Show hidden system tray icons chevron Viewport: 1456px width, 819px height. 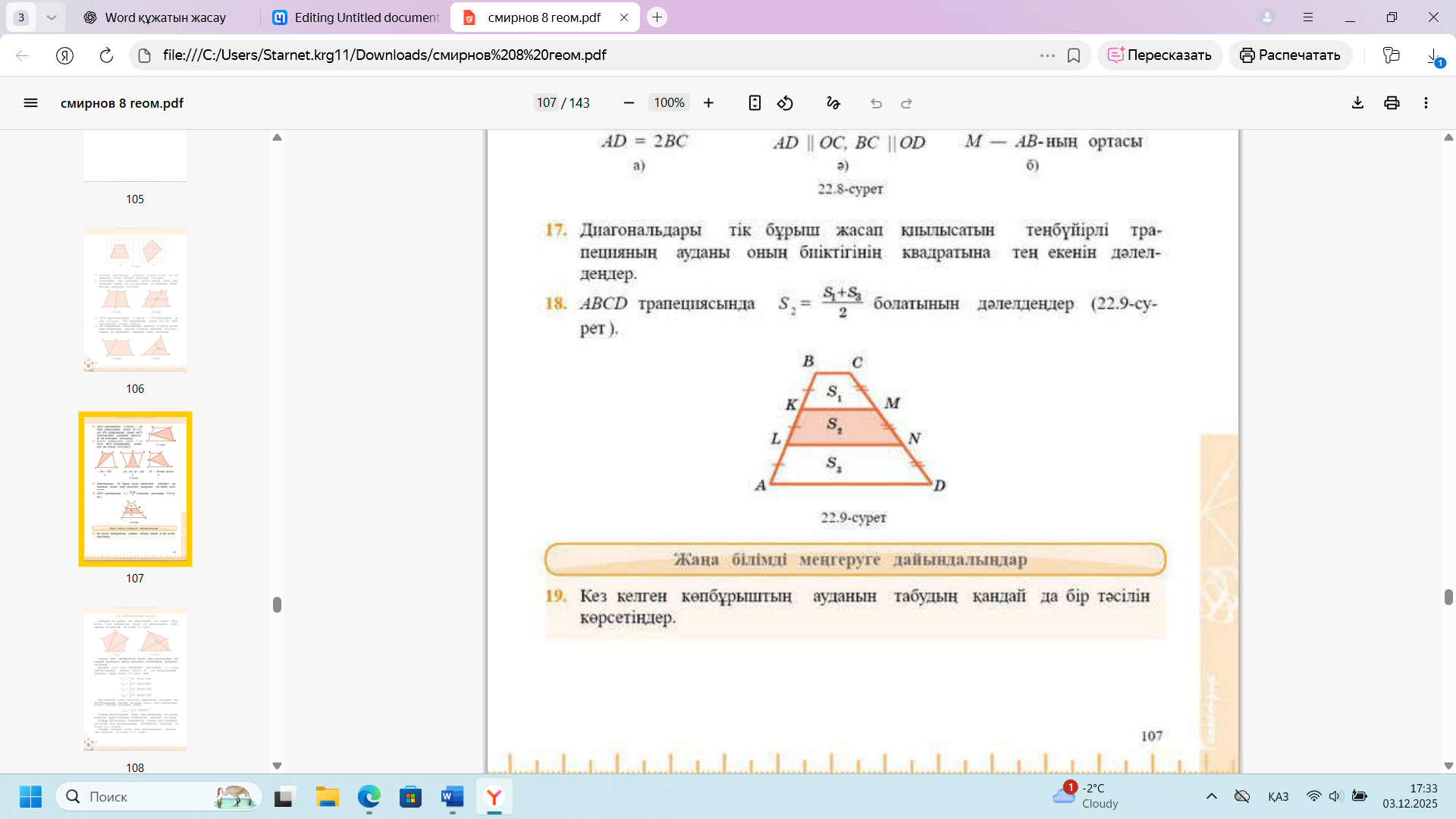(x=1211, y=796)
